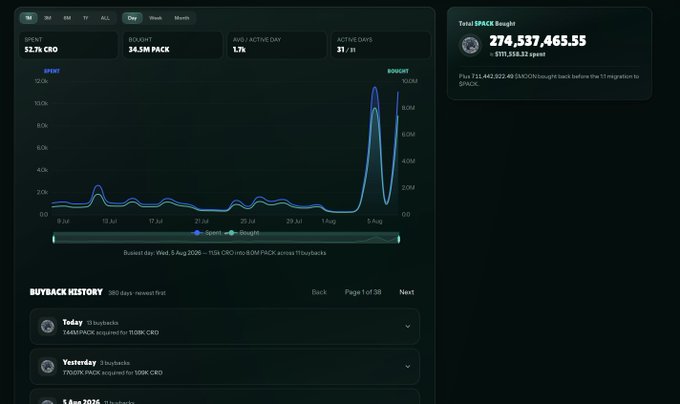Switch to the 1Y time range
Screen dimensions: 680x404
click(85, 18)
